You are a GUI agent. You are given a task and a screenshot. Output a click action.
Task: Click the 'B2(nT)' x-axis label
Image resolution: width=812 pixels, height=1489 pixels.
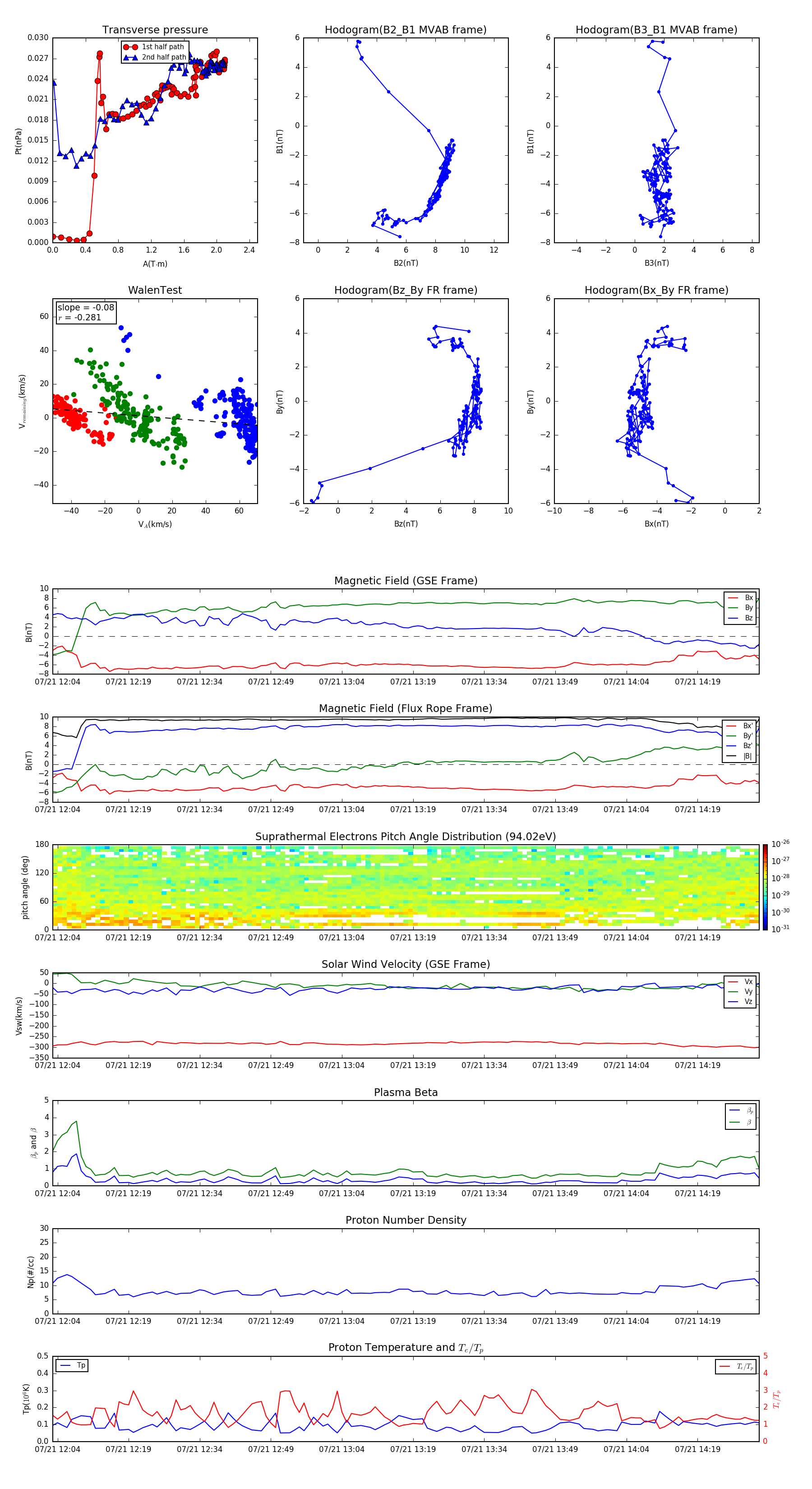click(406, 263)
